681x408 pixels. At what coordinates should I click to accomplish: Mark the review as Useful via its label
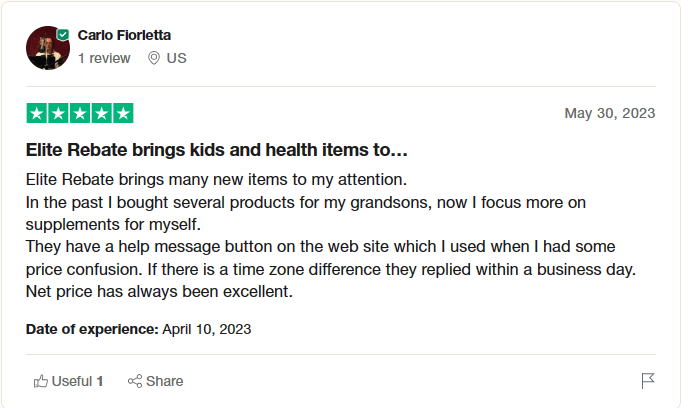click(72, 381)
